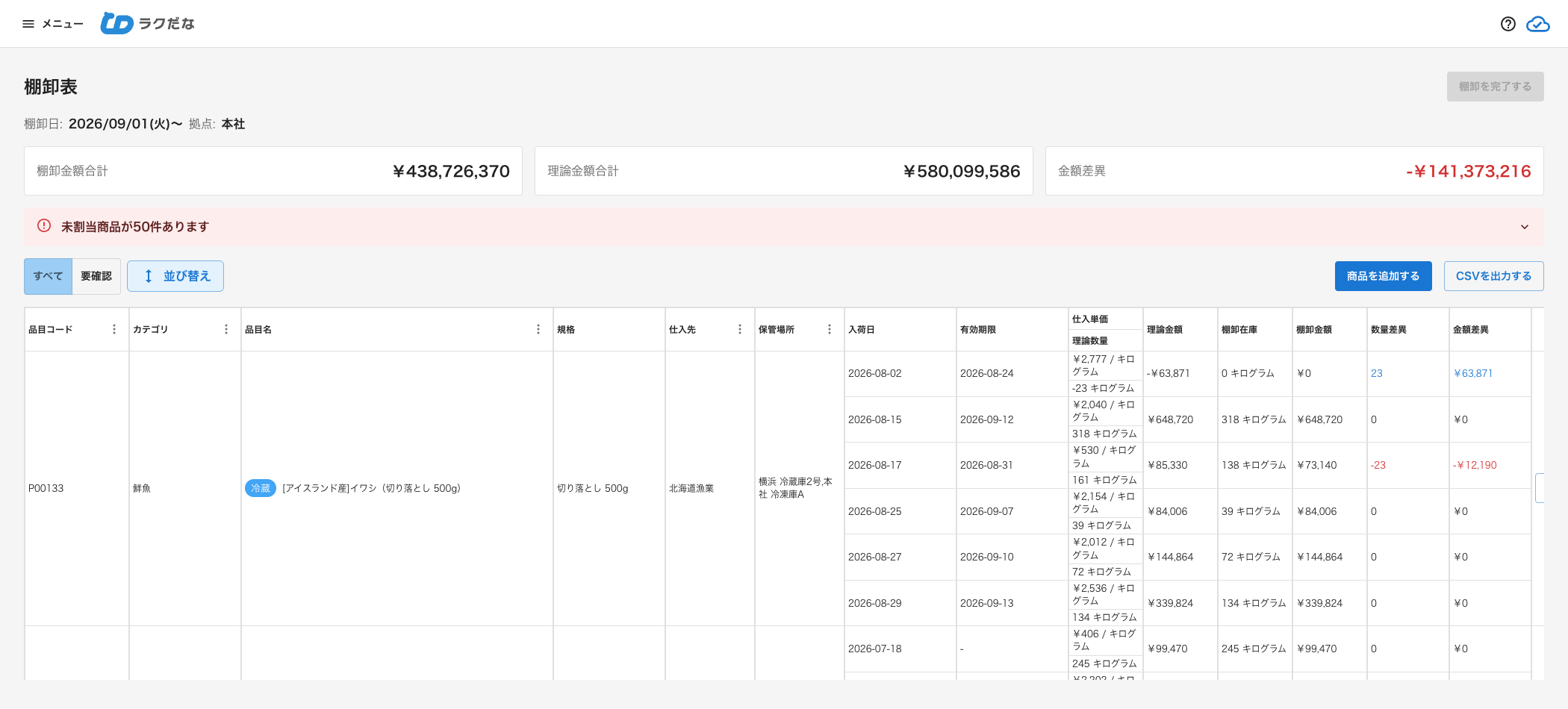This screenshot has height=709, width=1568.
Task: Click 棚卸在庫 value 245 キログラム
Action: click(1254, 649)
